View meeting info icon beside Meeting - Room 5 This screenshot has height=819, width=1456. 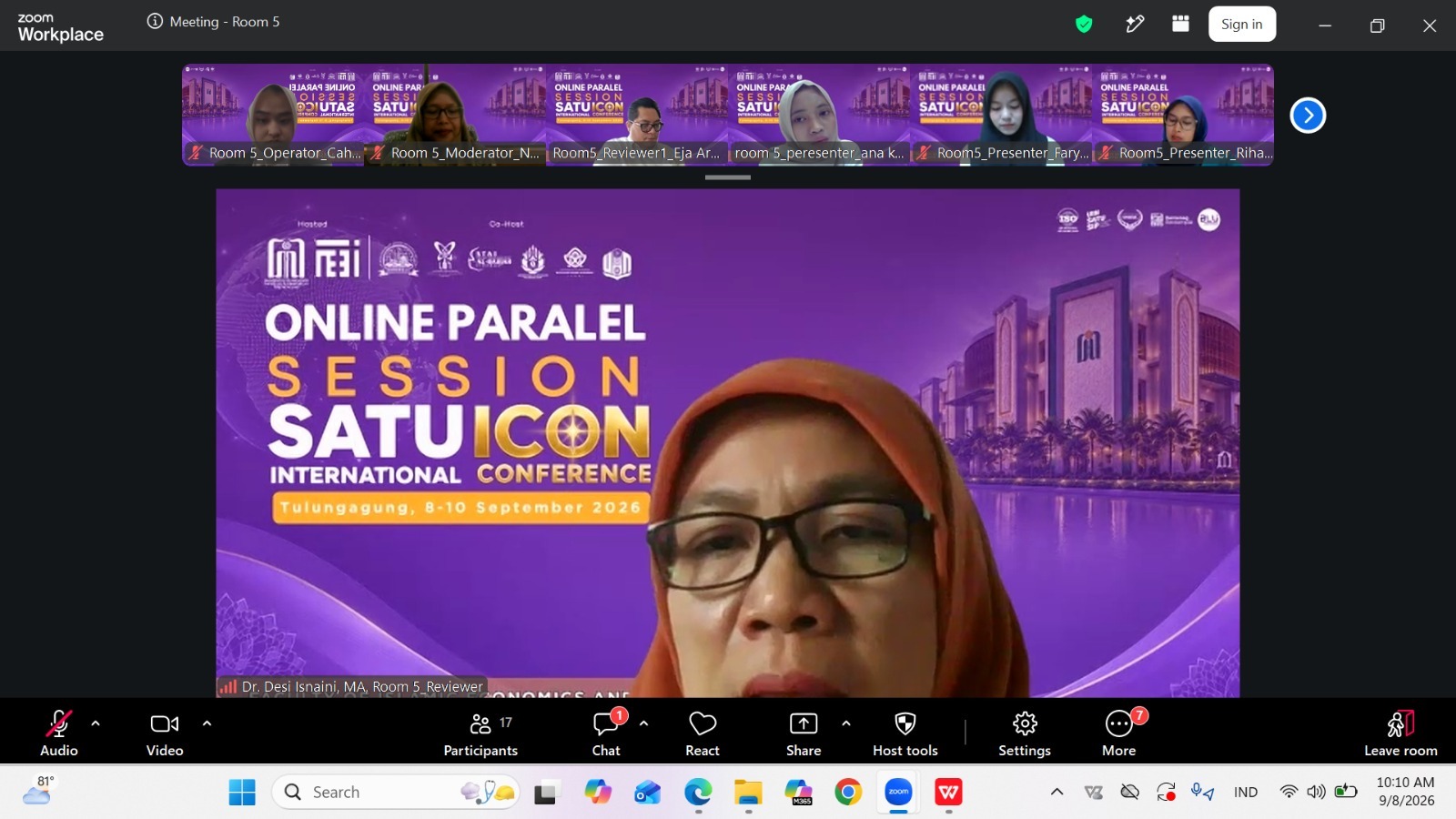pos(155,22)
